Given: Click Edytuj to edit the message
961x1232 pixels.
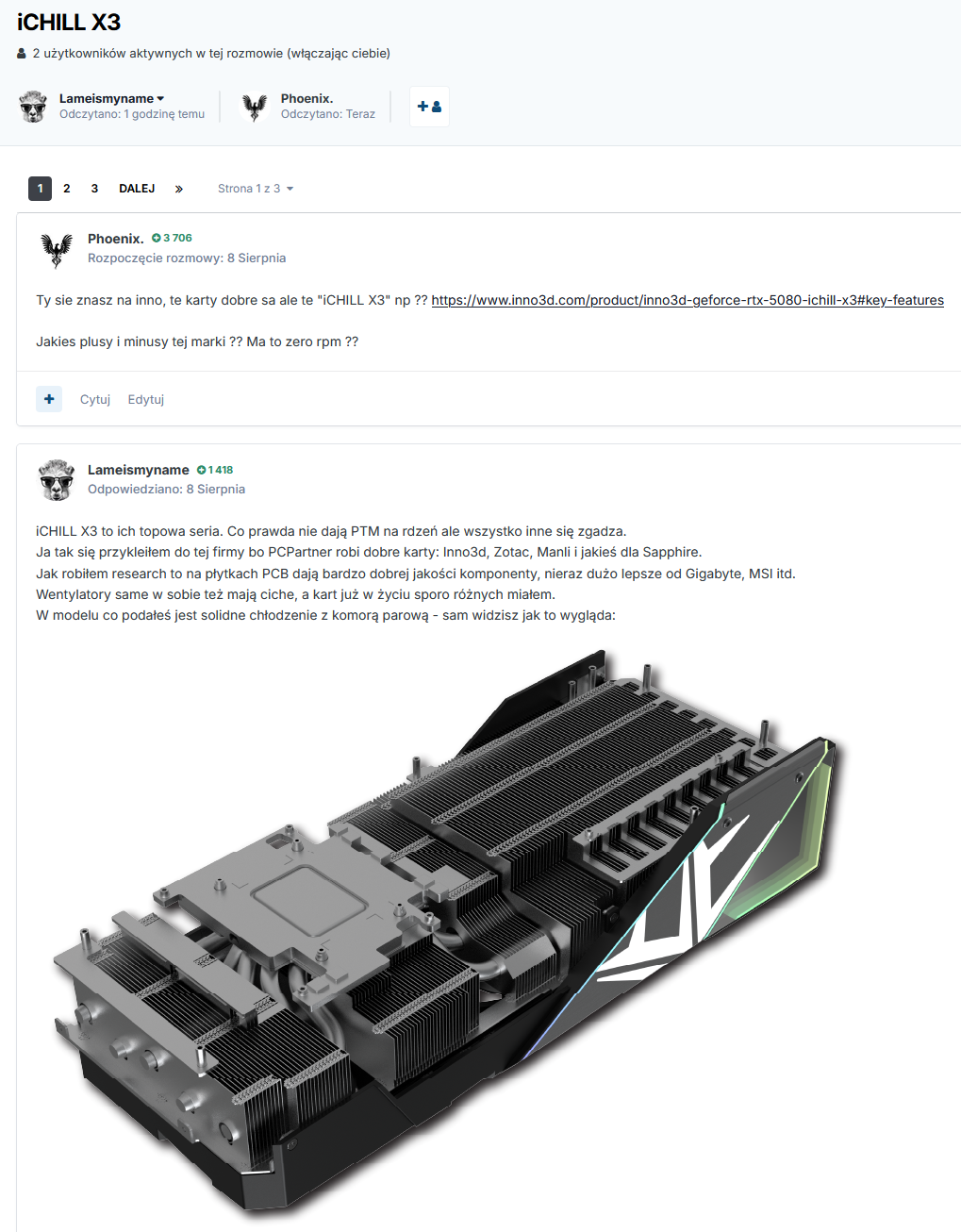Looking at the screenshot, I should tap(146, 399).
